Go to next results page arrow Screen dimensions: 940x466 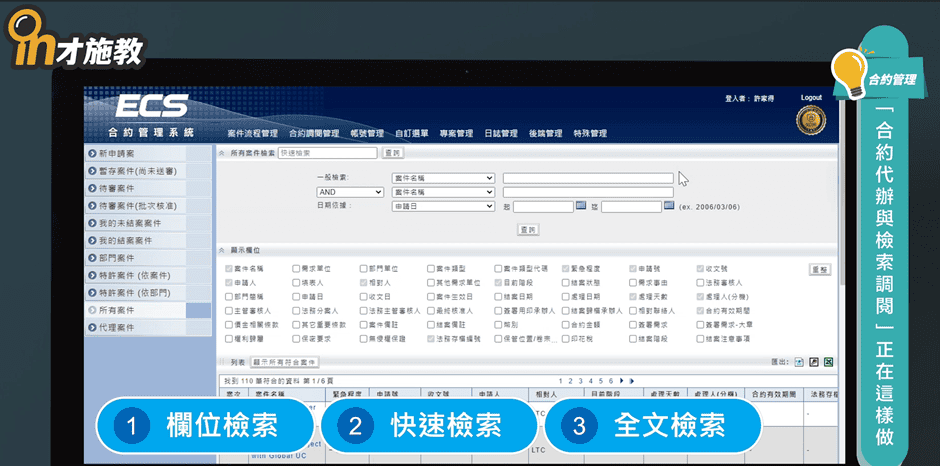[621, 381]
